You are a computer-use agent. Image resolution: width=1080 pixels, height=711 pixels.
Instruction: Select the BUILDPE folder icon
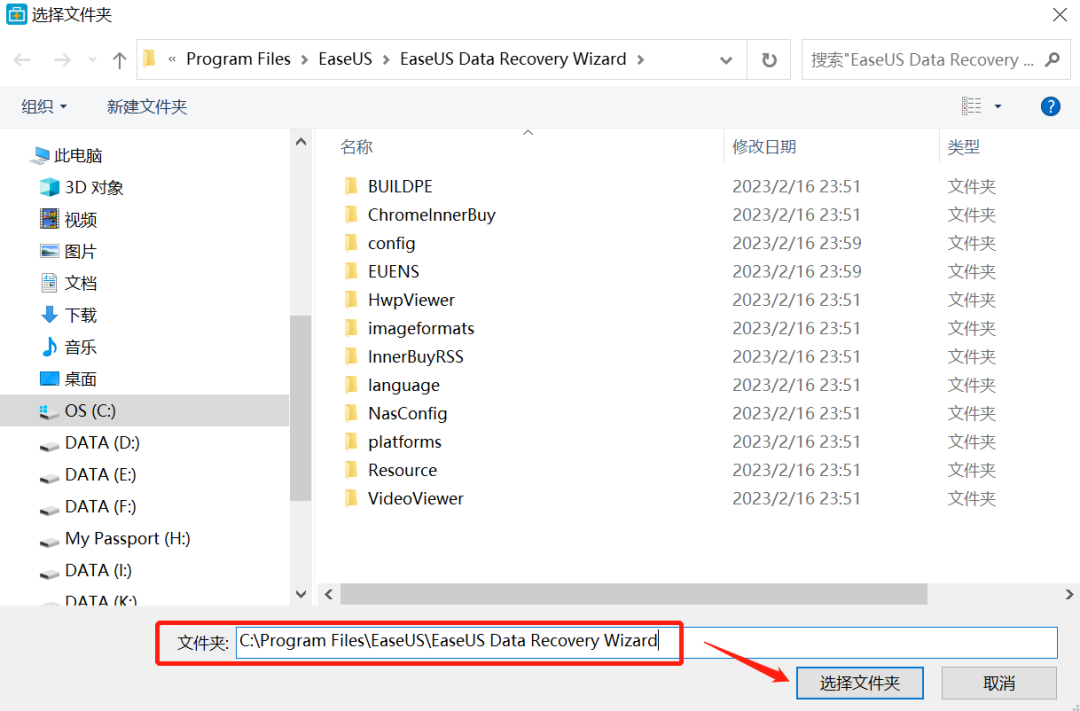point(351,186)
